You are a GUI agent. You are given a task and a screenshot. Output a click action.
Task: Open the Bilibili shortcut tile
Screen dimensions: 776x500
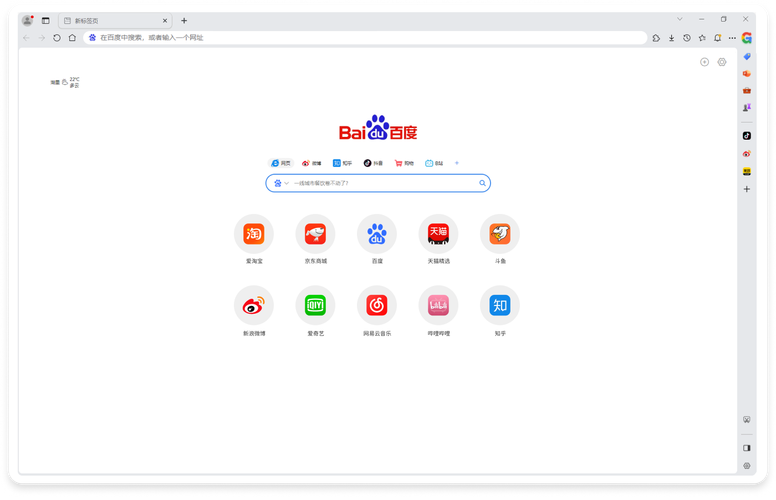click(x=438, y=305)
